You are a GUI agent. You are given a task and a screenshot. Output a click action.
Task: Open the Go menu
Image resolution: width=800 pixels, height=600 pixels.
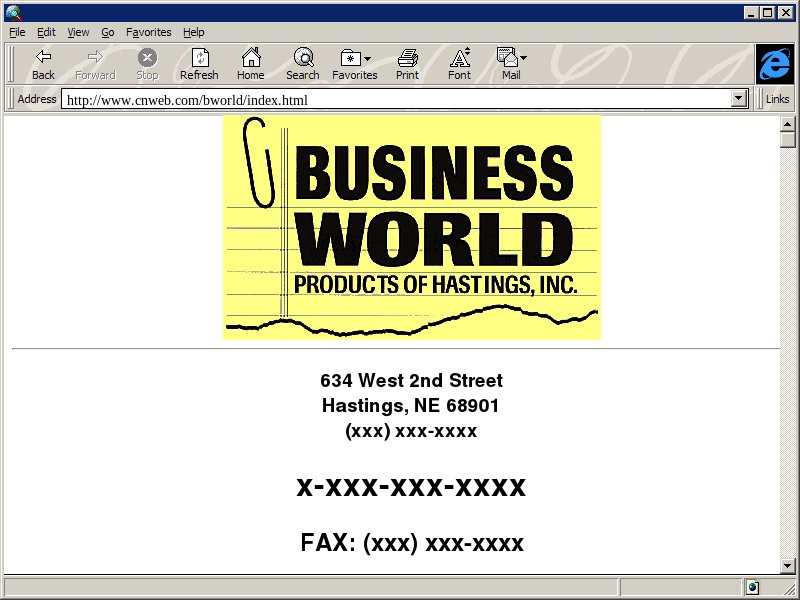[x=107, y=32]
